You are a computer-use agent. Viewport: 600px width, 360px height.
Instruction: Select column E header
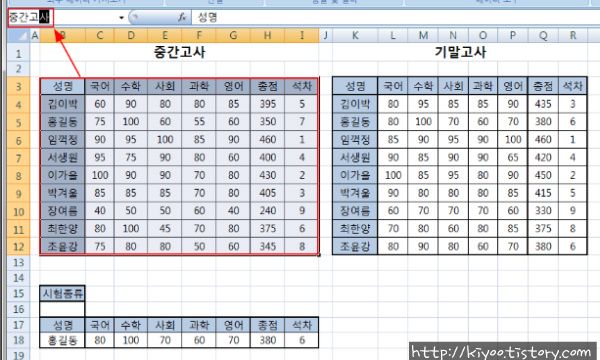click(165, 36)
